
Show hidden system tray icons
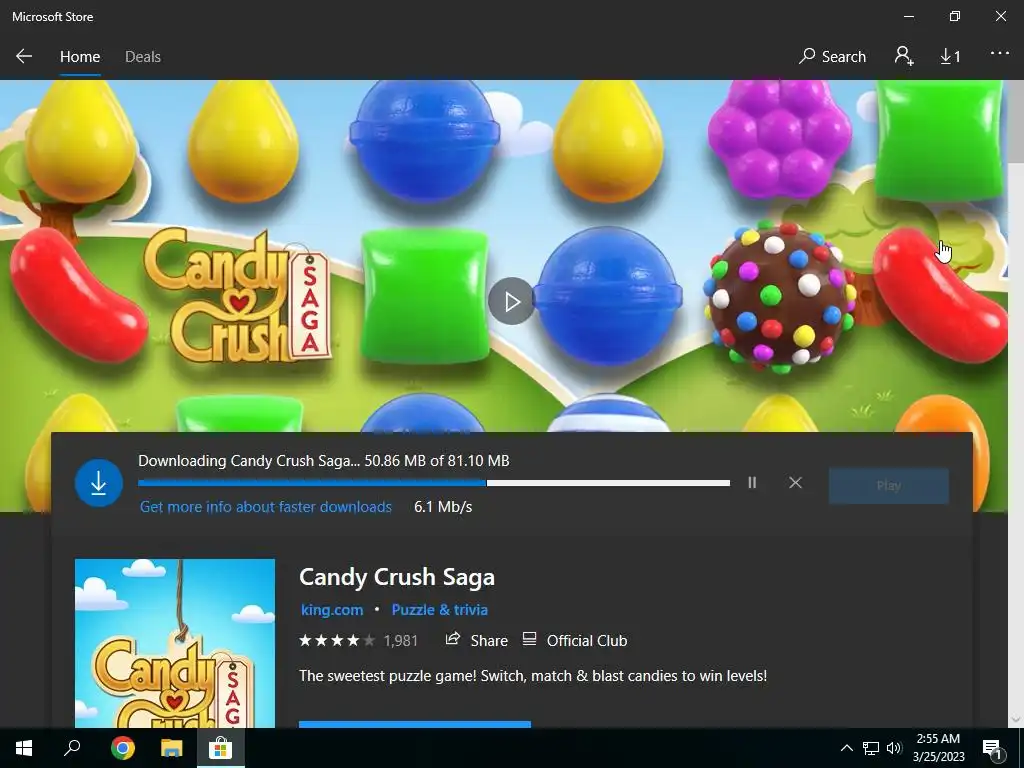click(846, 748)
